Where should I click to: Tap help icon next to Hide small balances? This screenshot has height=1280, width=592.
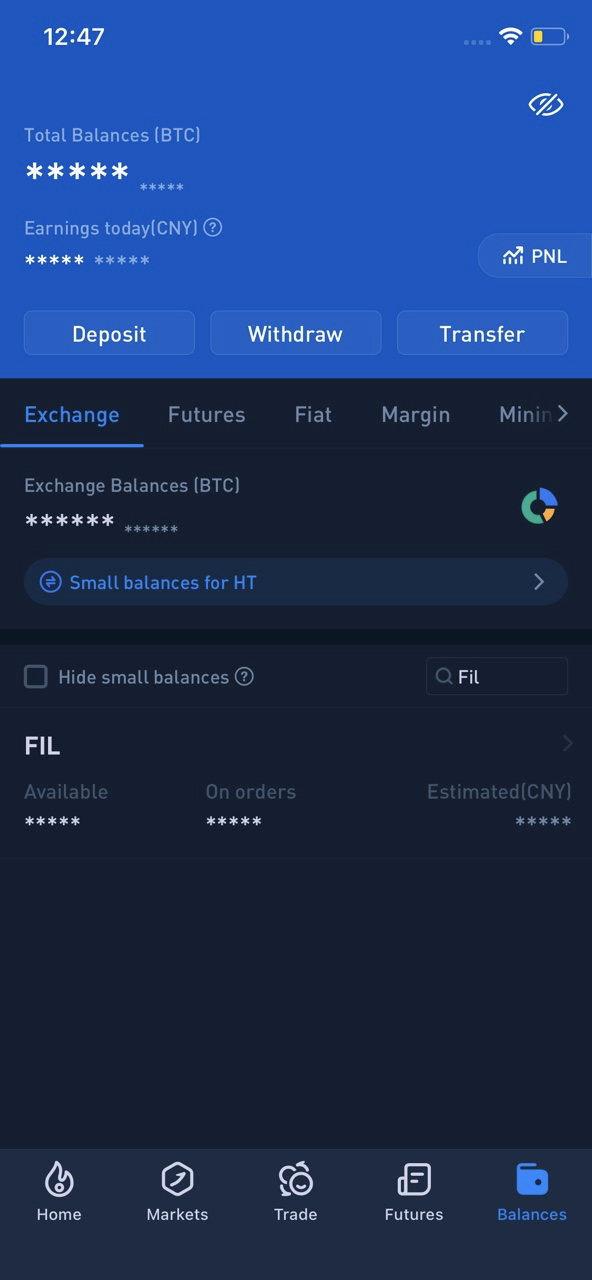click(244, 677)
